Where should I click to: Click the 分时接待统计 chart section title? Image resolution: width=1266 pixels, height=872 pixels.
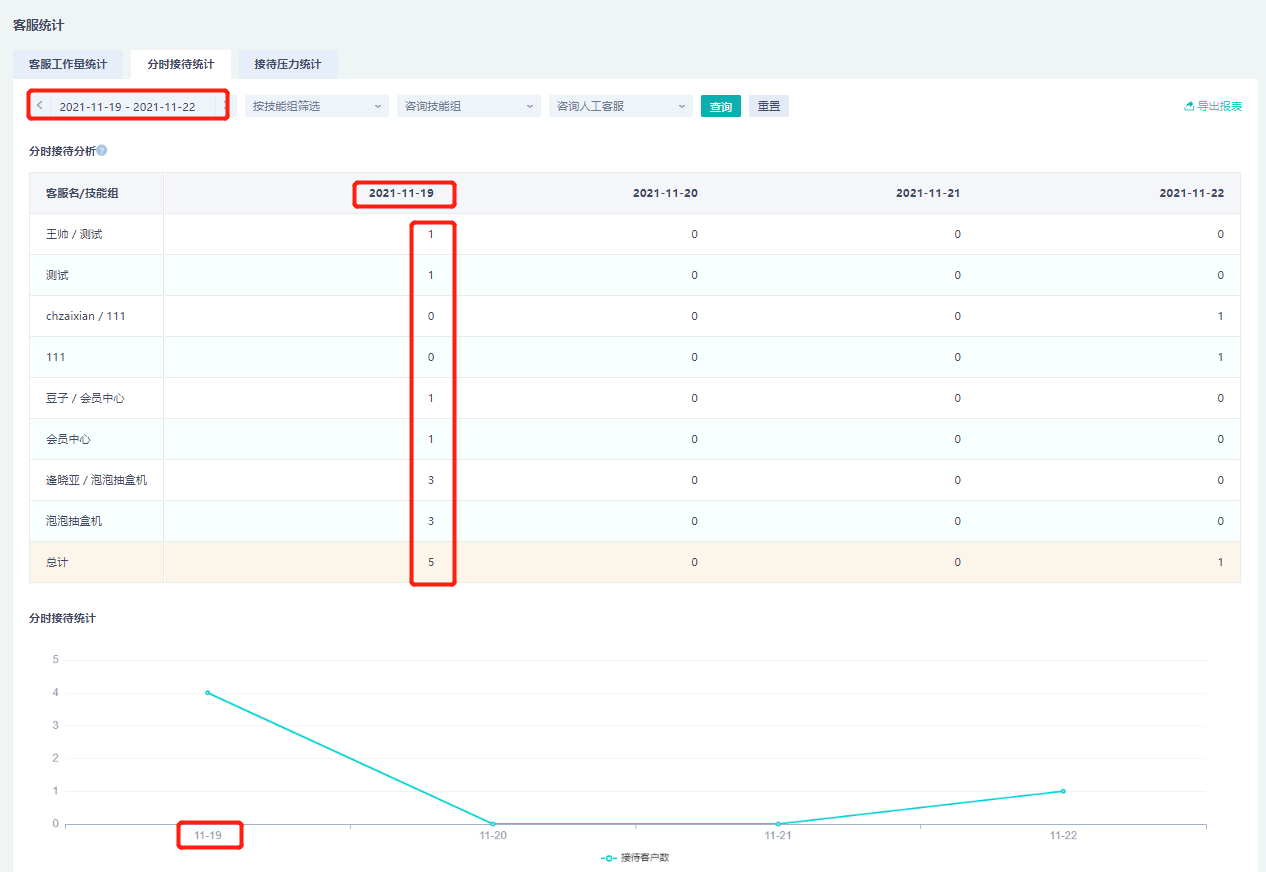tap(62, 618)
